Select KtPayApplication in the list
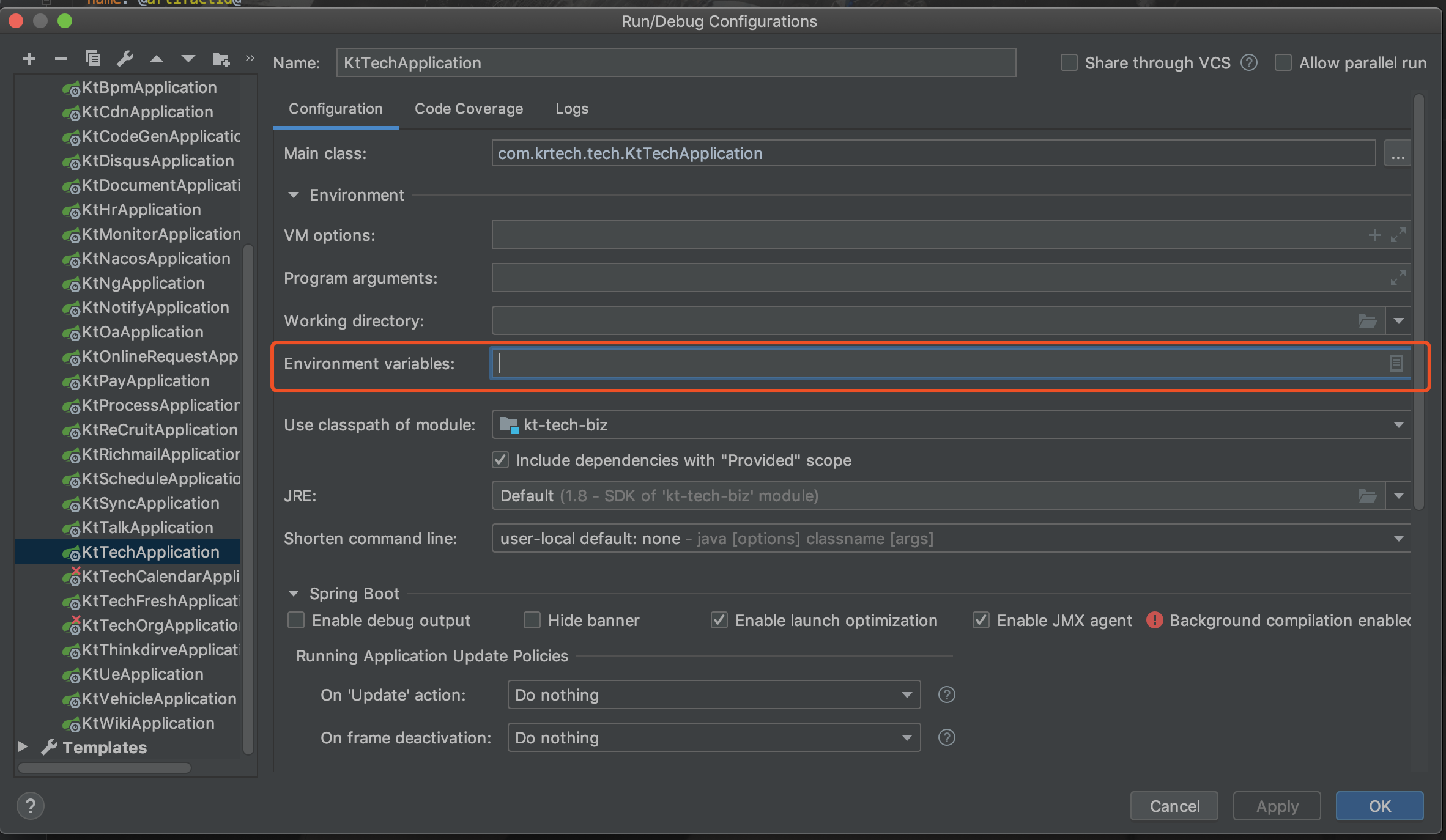The image size is (1446, 840). coord(127,381)
